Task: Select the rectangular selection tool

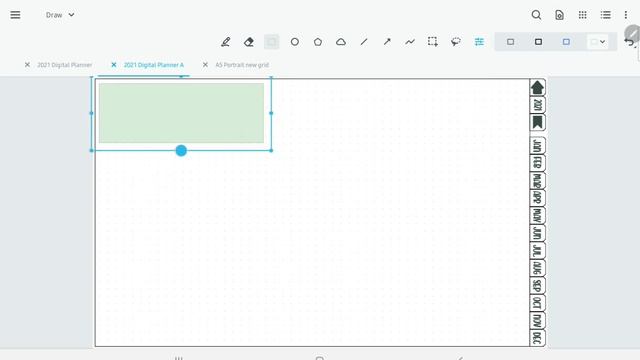Action: click(433, 42)
